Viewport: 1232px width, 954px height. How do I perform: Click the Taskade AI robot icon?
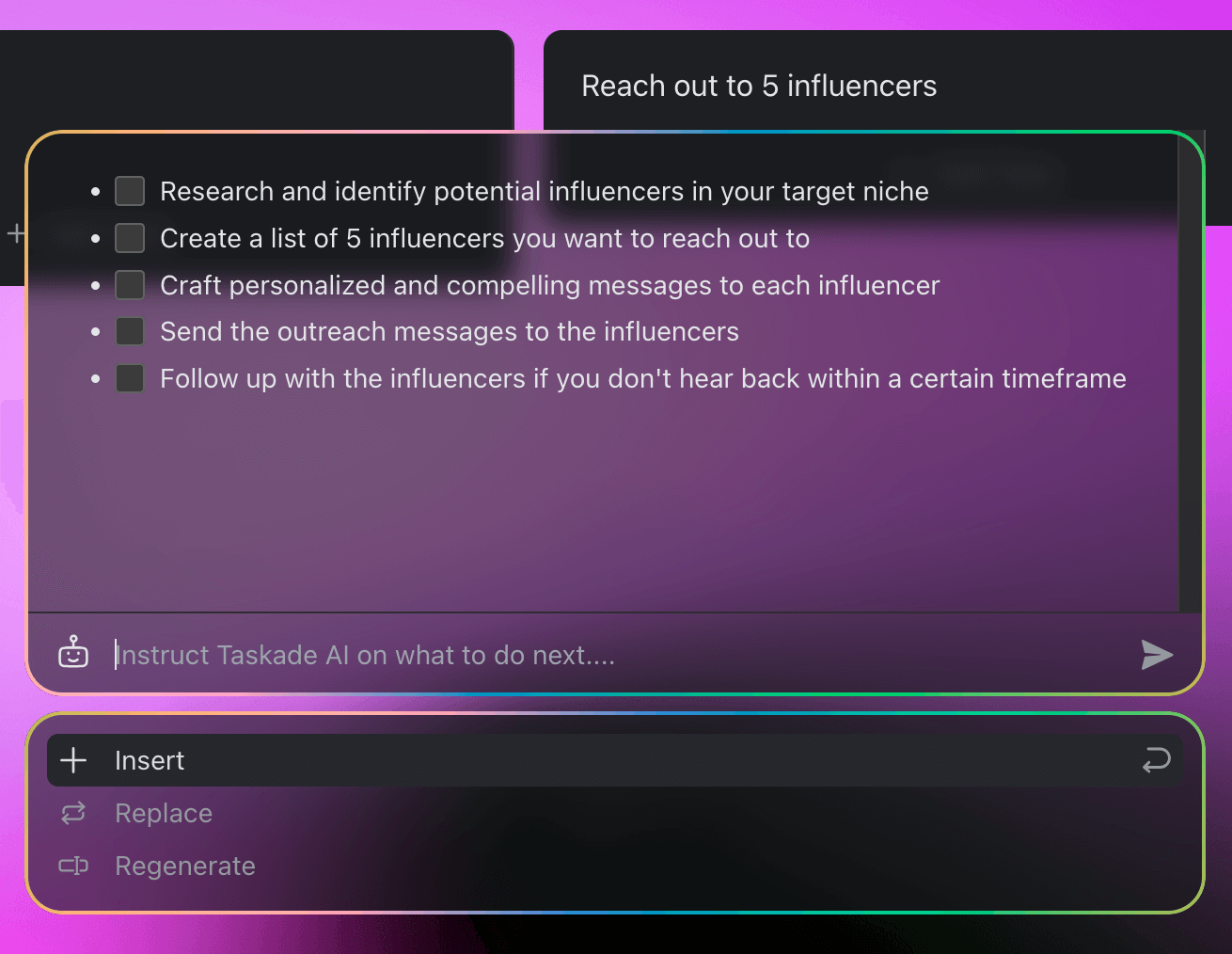73,653
